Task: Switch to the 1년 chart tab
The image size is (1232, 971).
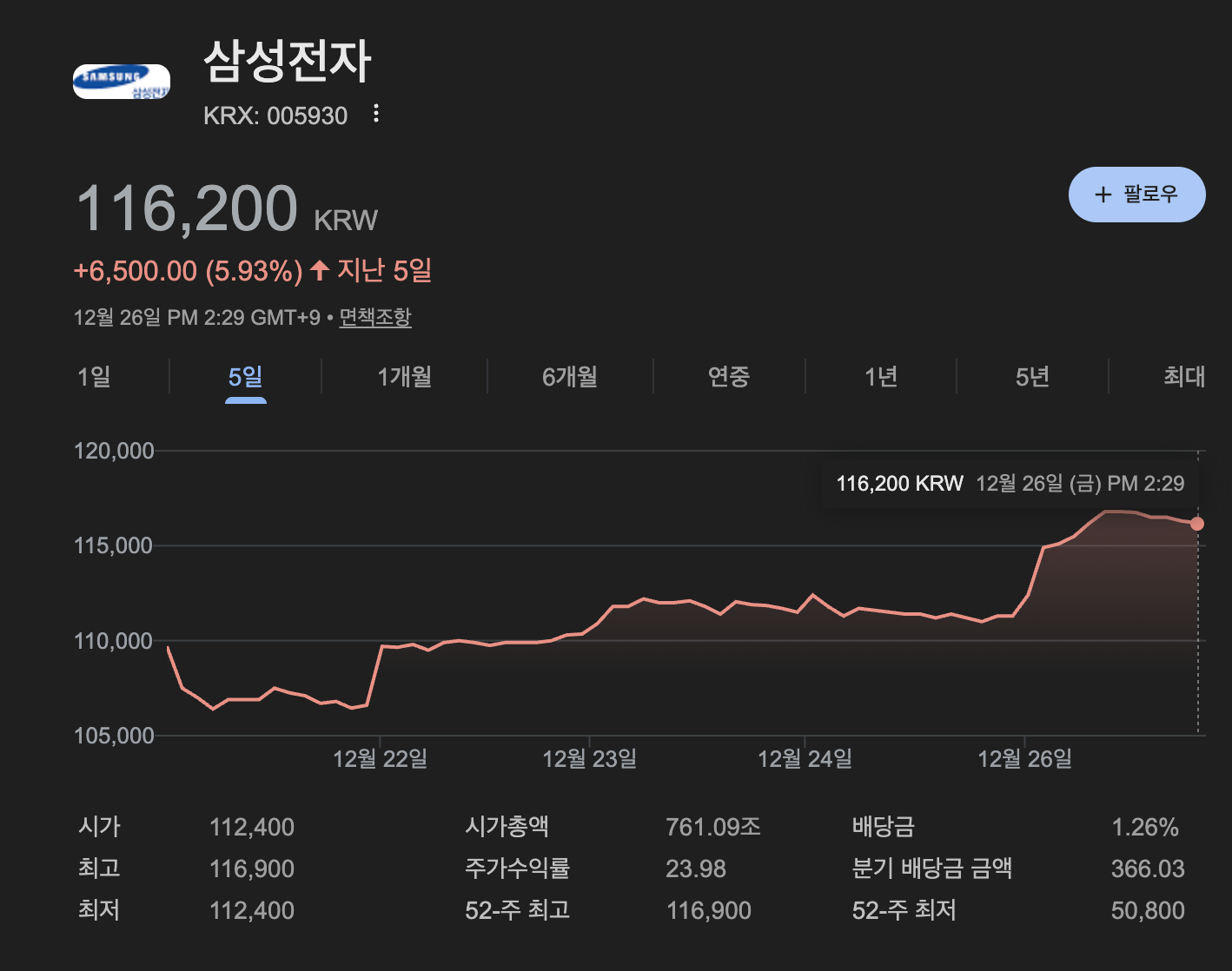Action: click(881, 377)
